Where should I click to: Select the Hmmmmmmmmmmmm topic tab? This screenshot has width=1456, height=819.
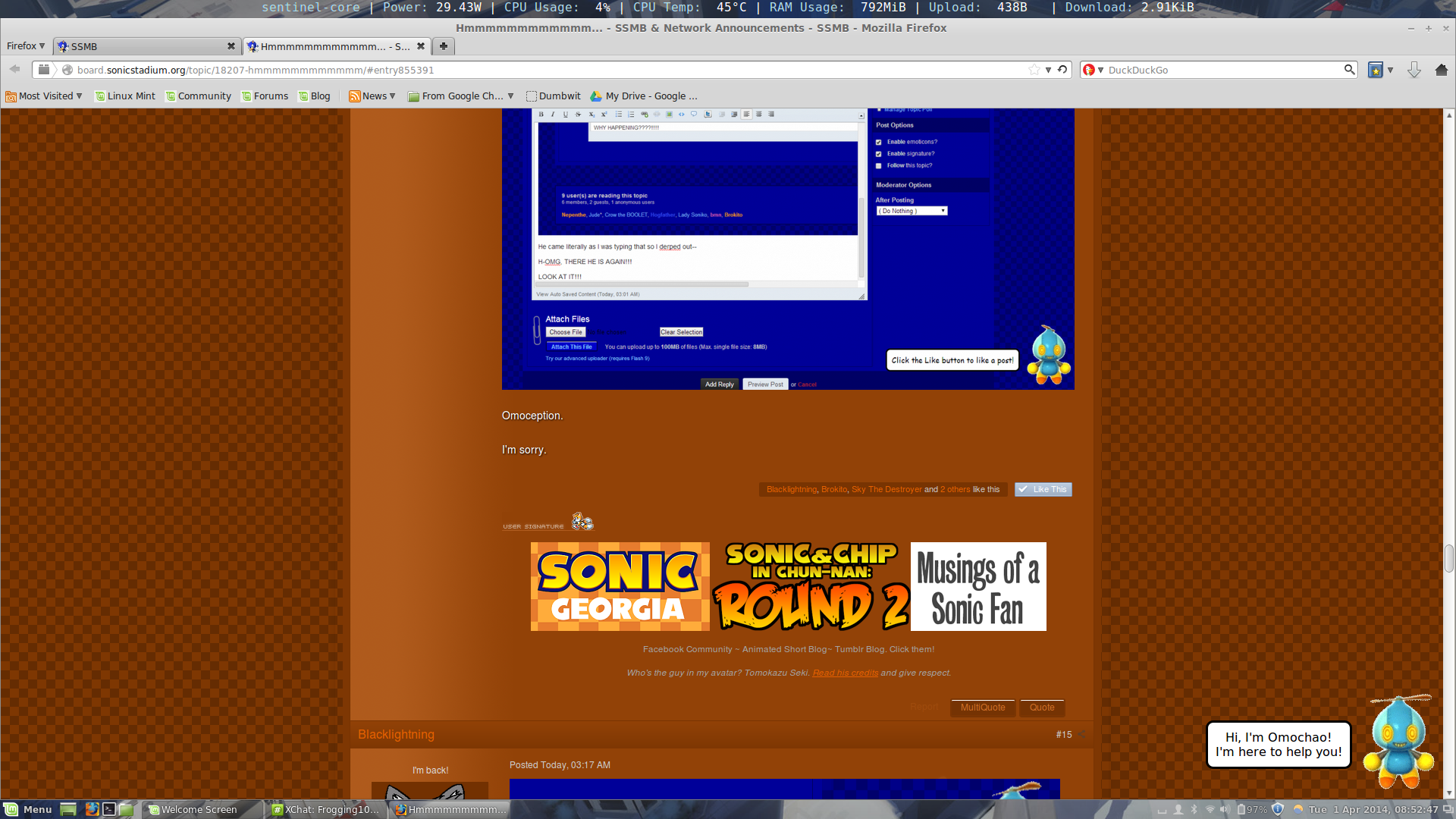pyautogui.click(x=337, y=46)
